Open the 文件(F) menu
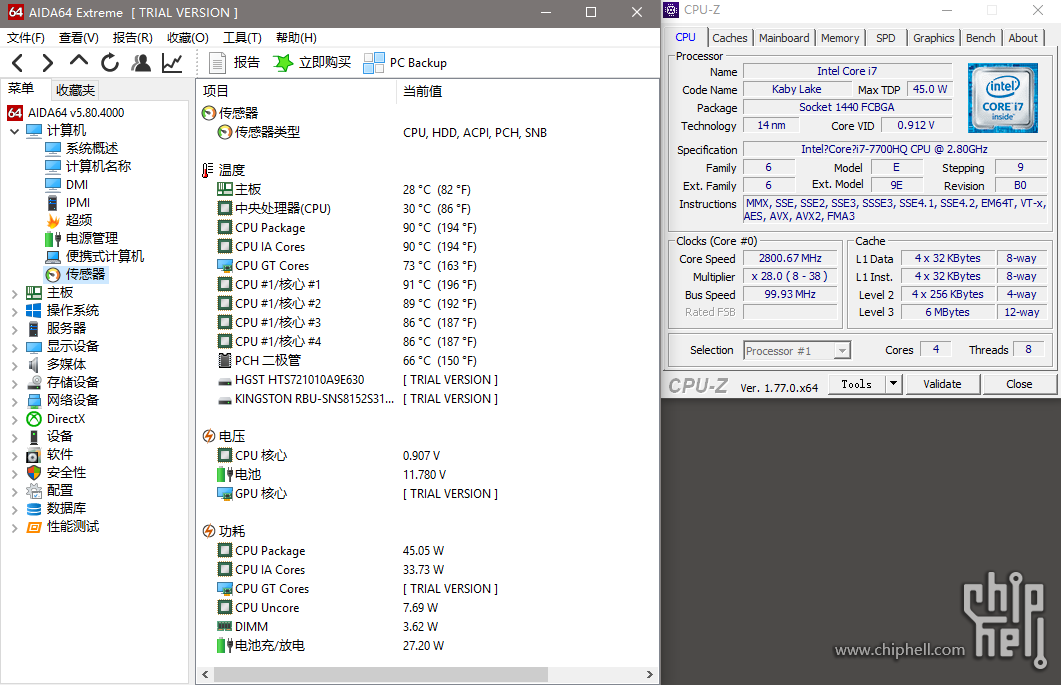 coord(26,38)
